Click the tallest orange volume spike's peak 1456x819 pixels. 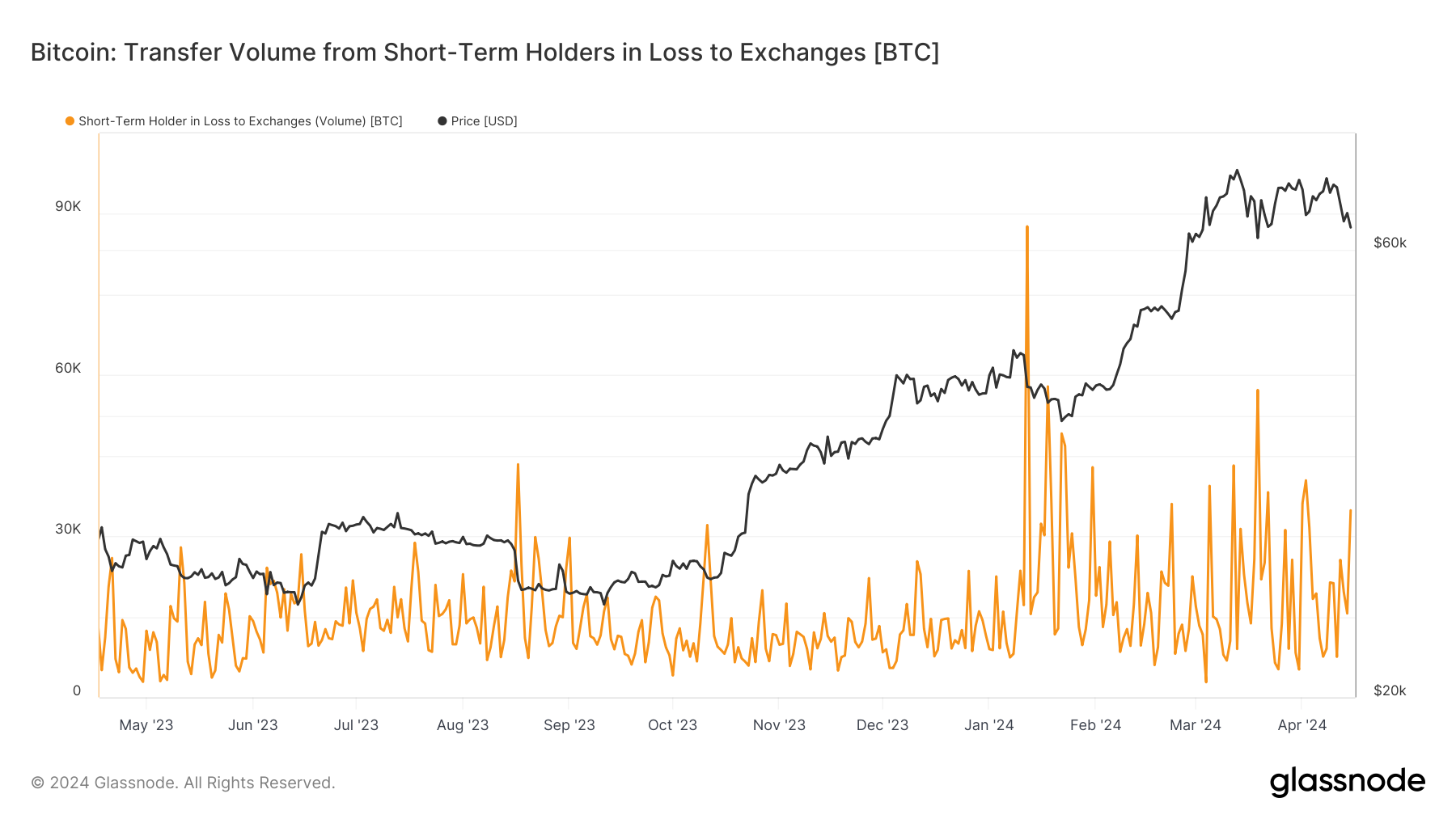[x=1027, y=227]
